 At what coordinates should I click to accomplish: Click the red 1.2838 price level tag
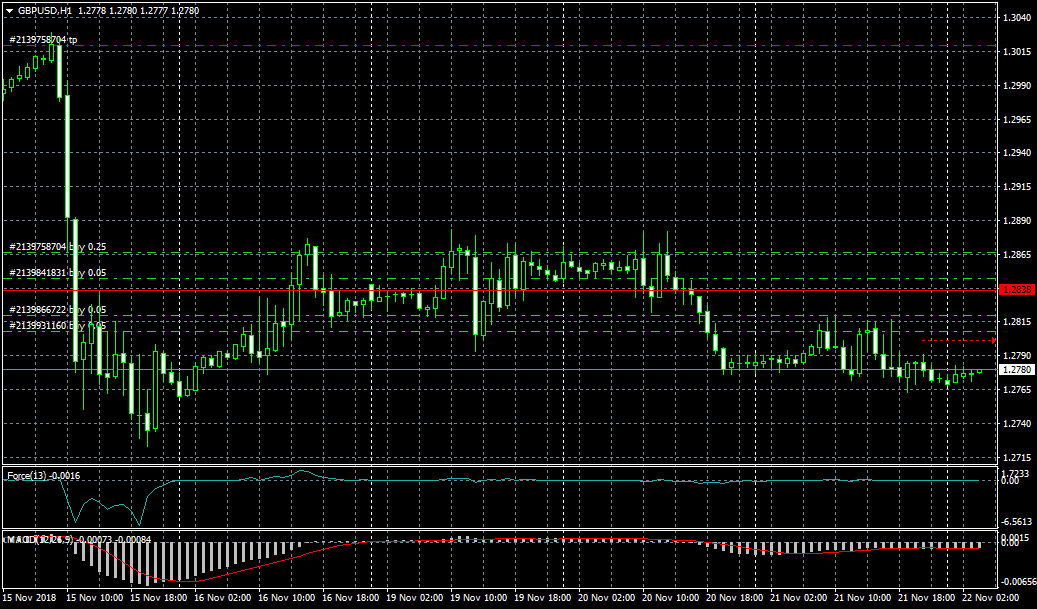pos(1017,290)
